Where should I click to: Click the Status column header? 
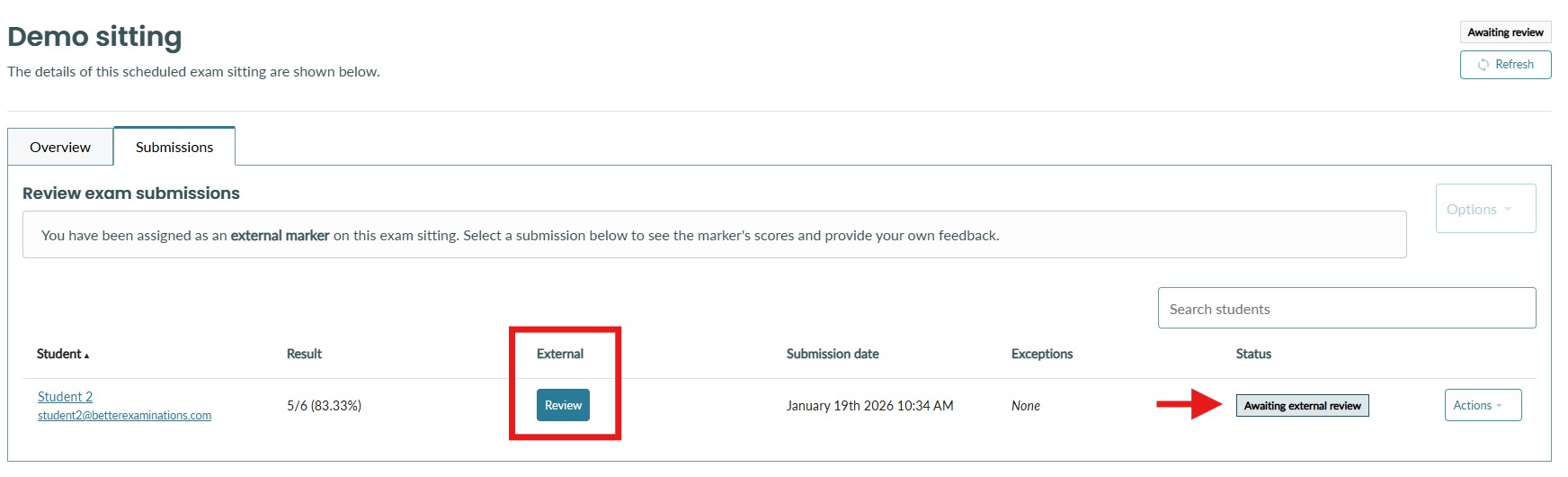(x=1253, y=354)
